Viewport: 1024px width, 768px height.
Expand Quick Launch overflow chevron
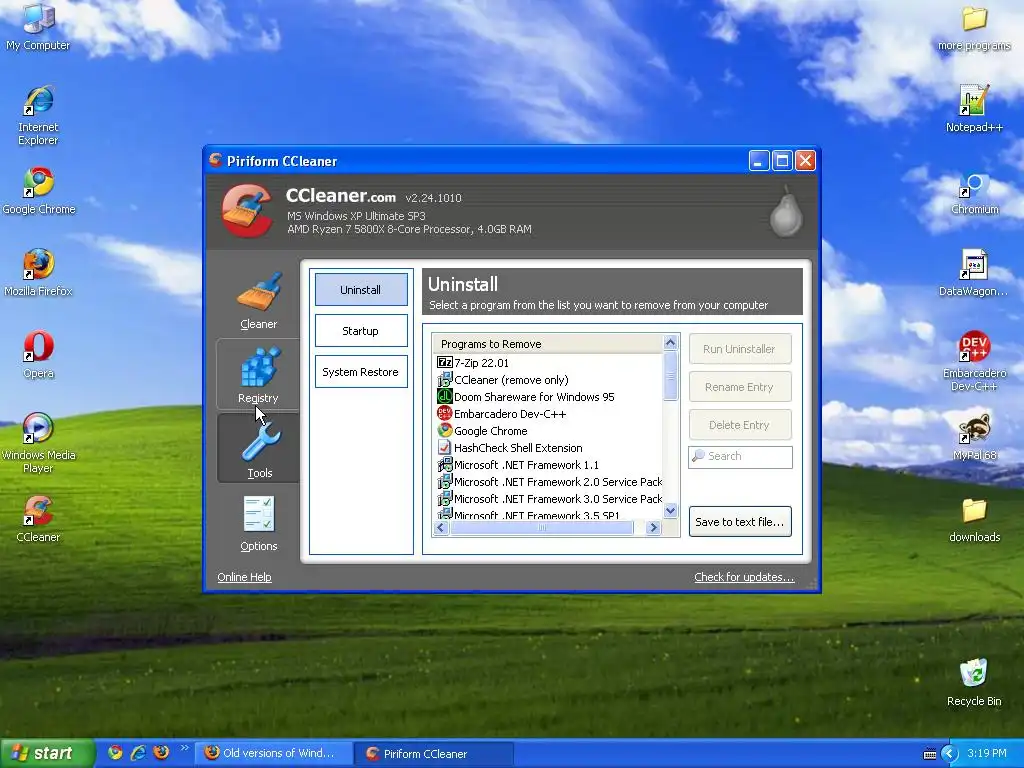coord(184,748)
